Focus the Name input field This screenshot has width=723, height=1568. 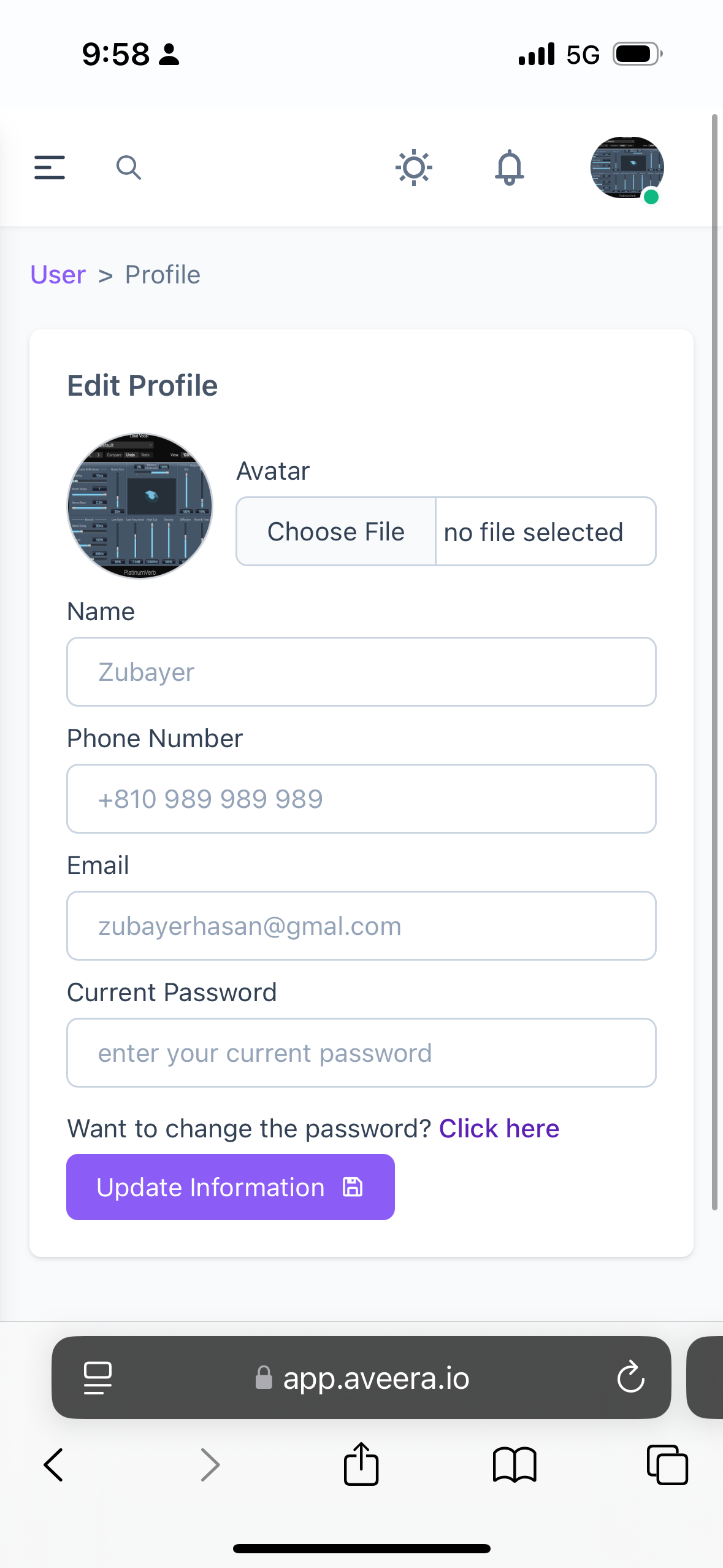pos(361,672)
